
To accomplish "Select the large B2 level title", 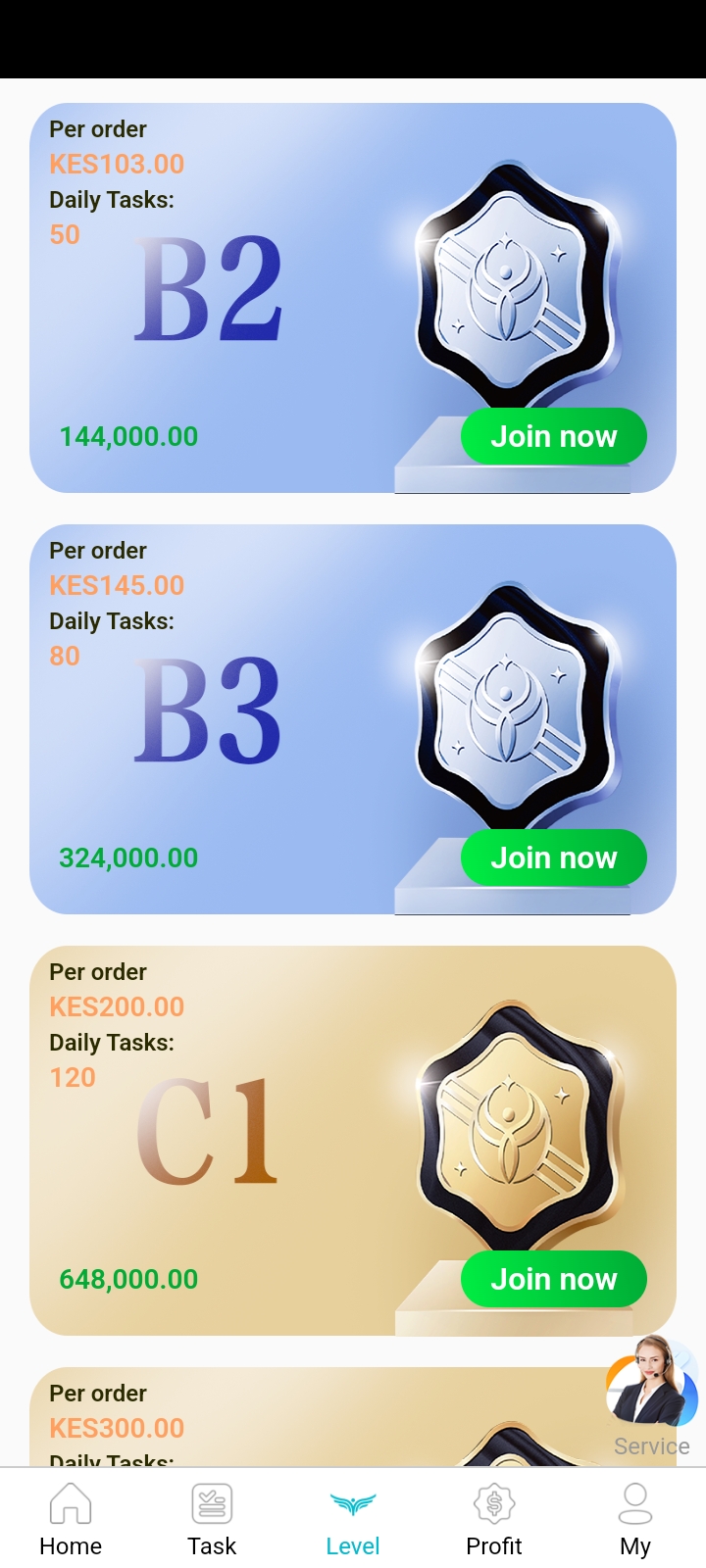I will click(209, 289).
